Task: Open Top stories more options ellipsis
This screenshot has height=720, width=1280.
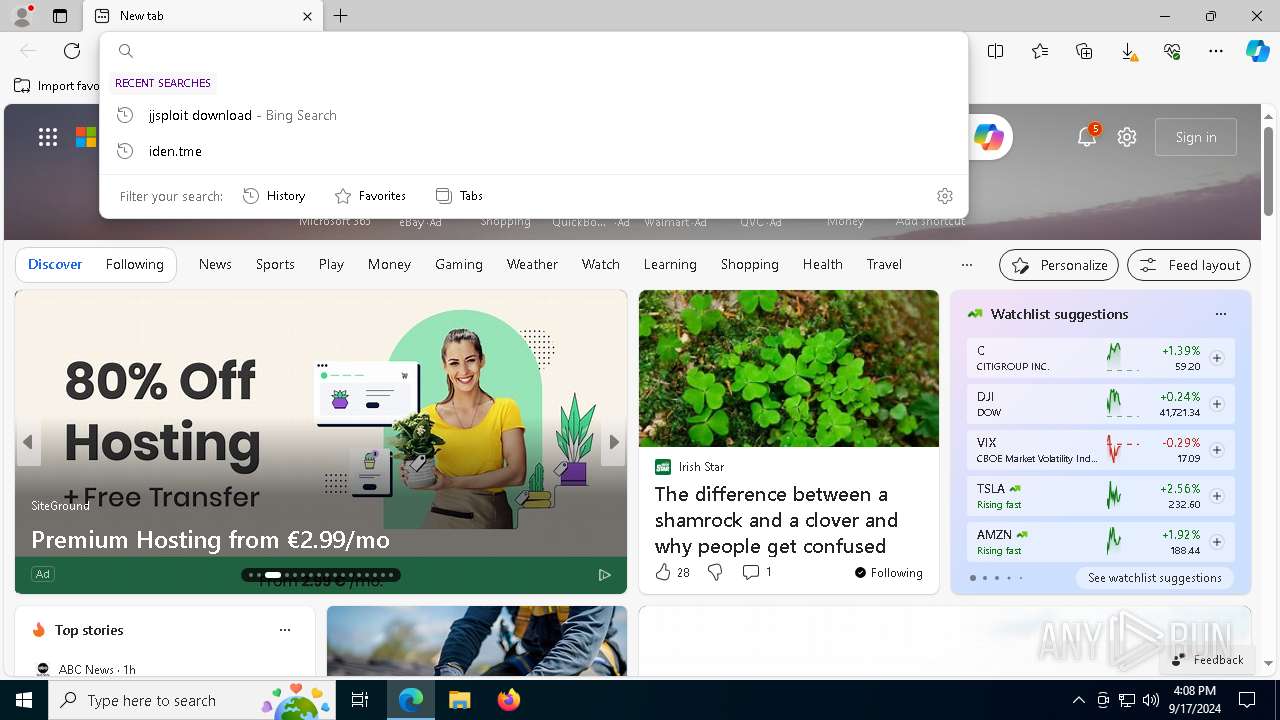Action: pos(285,630)
